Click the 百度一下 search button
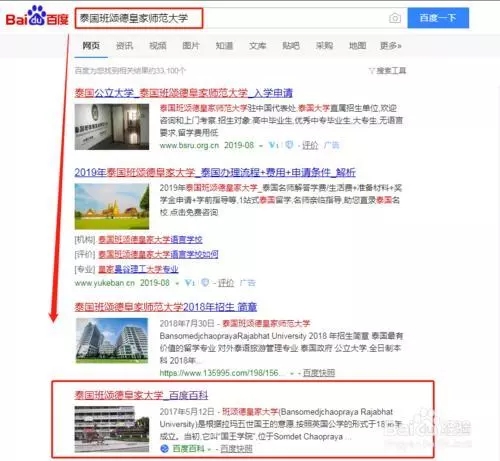The height and width of the screenshot is (461, 500). click(x=438, y=18)
